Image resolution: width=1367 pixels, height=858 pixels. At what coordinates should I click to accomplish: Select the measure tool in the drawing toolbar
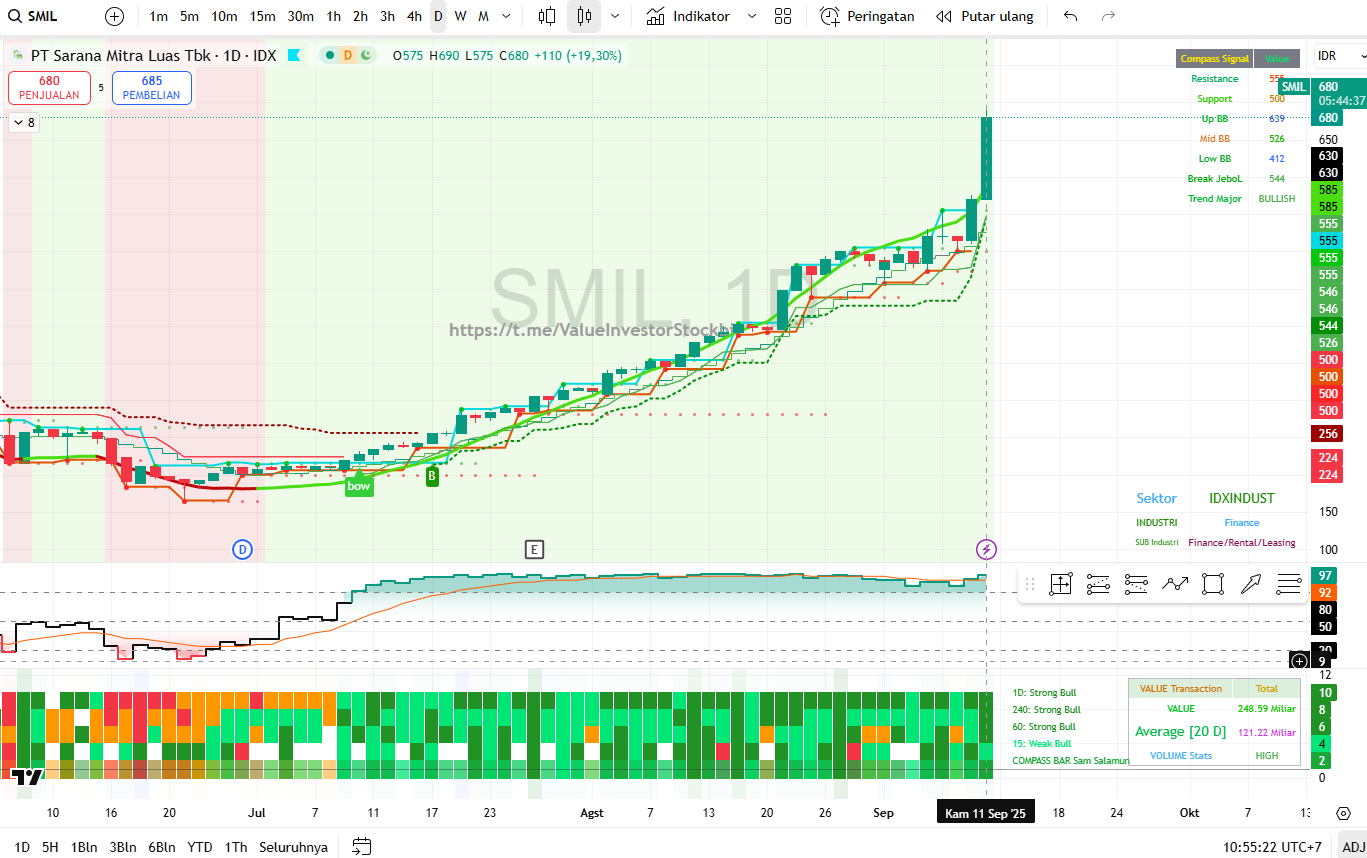(1060, 584)
